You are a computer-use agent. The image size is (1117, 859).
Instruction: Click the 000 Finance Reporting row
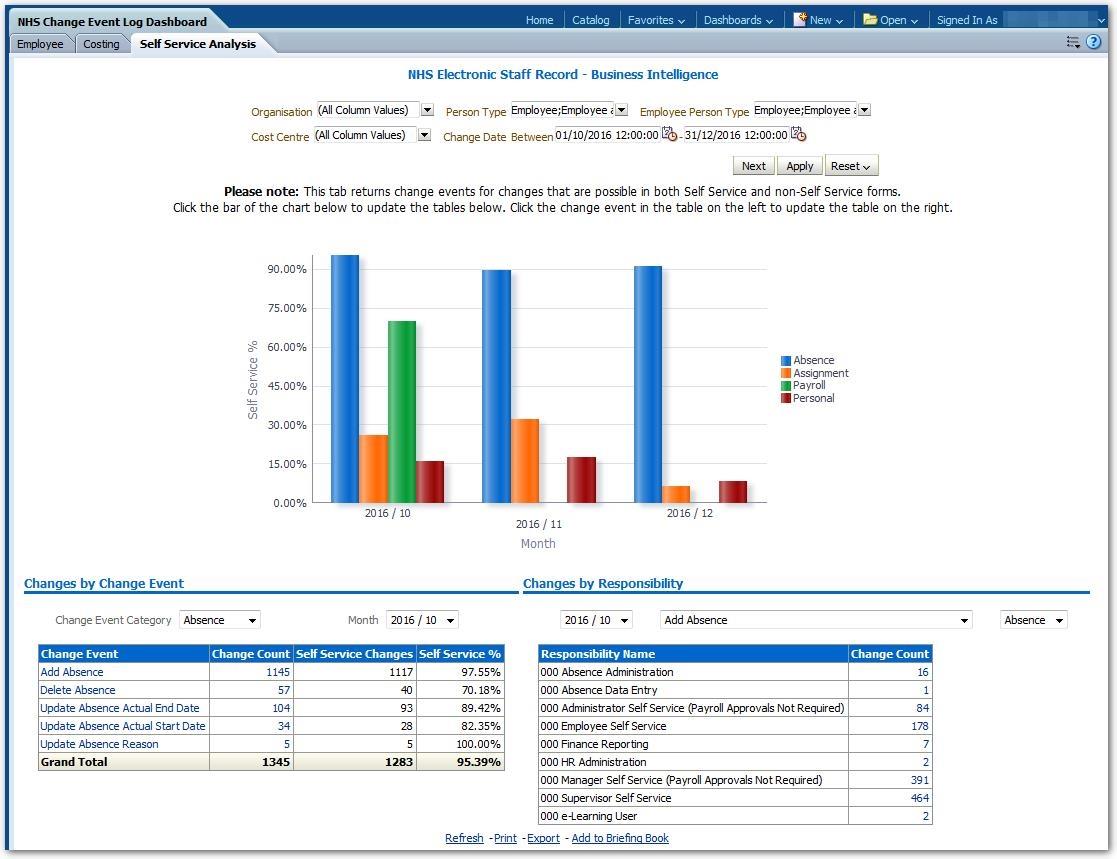click(735, 744)
